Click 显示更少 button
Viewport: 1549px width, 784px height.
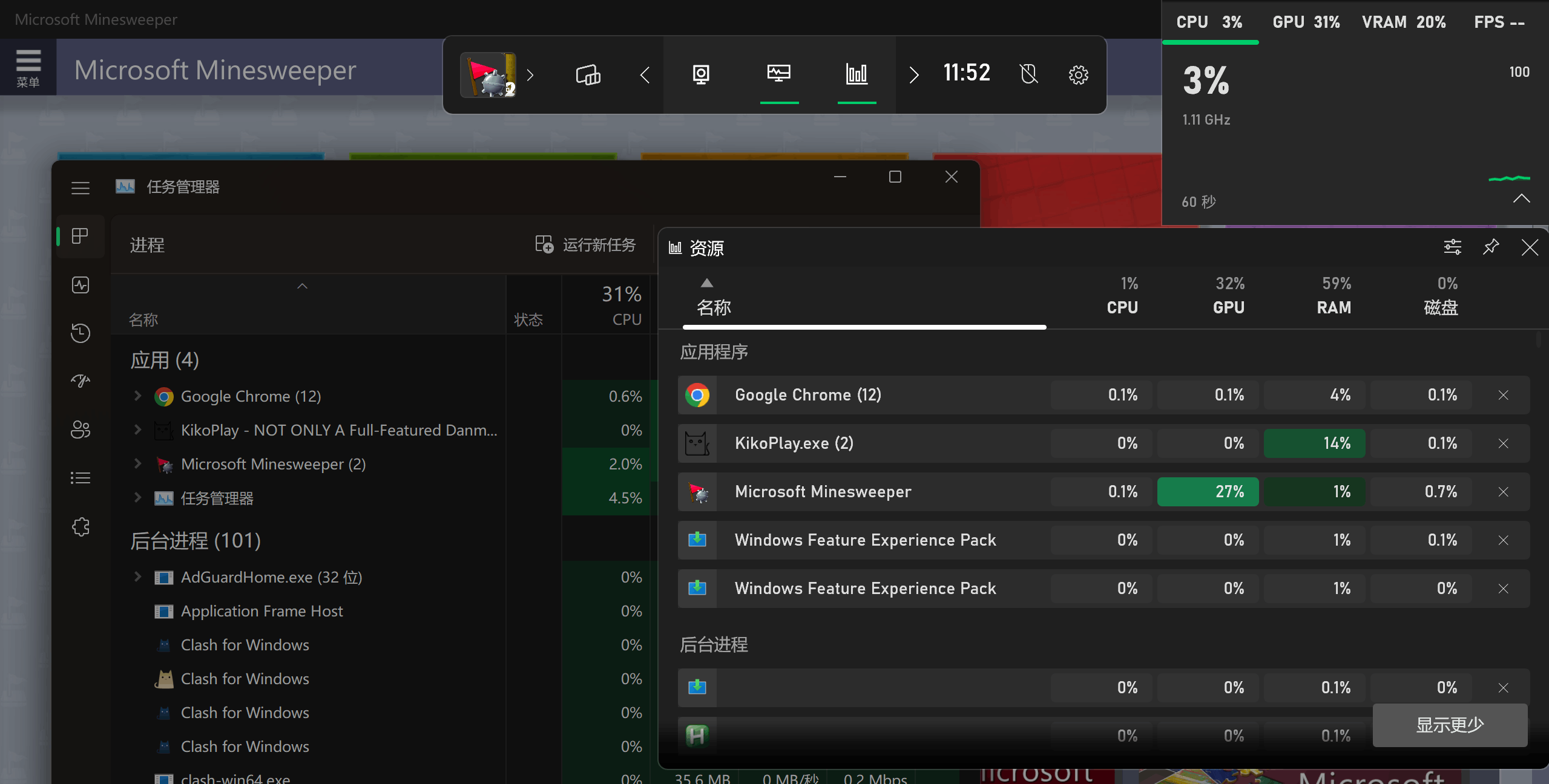pos(1450,725)
